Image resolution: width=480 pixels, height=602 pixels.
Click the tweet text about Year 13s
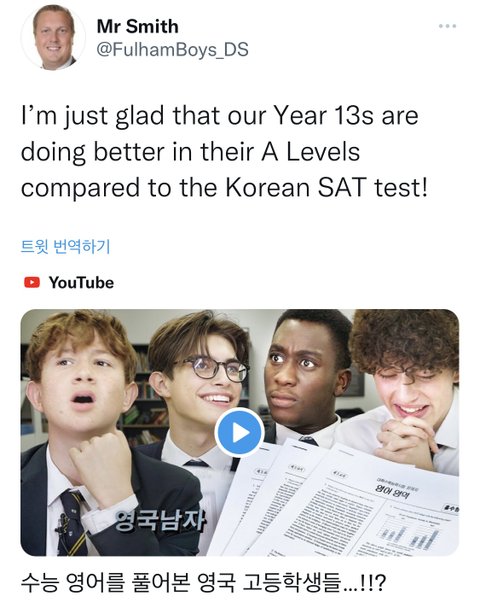point(225,152)
